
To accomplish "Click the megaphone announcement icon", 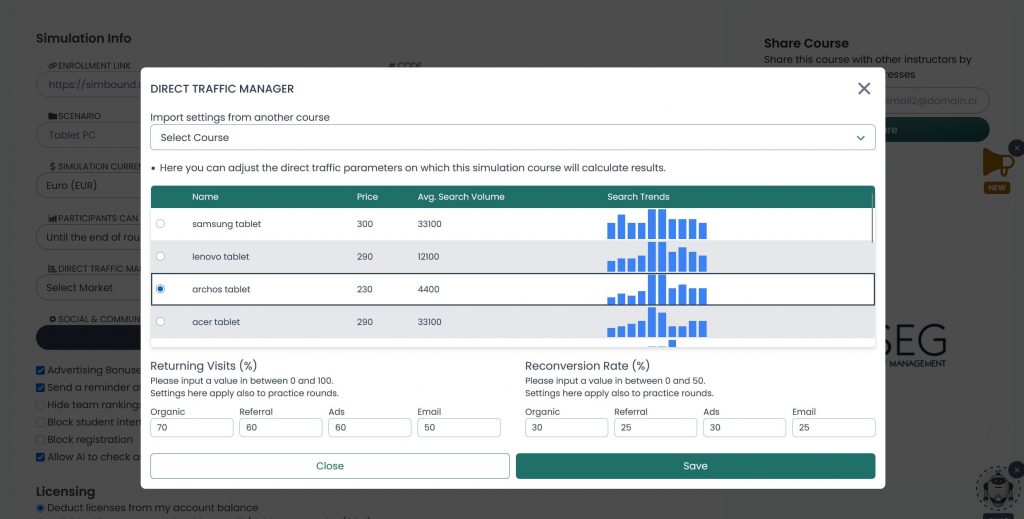I will pos(997,163).
